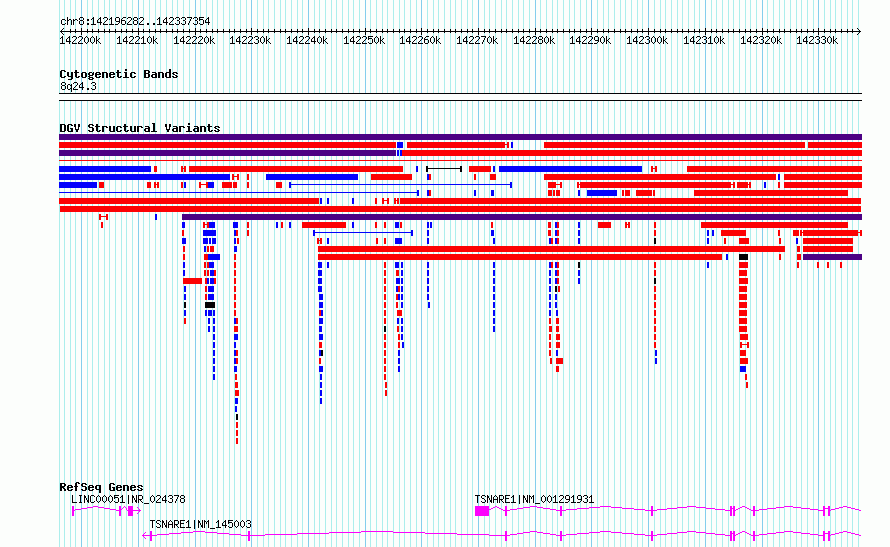Click the 142210k ruler label
The width and height of the screenshot is (890, 547).
137,41
